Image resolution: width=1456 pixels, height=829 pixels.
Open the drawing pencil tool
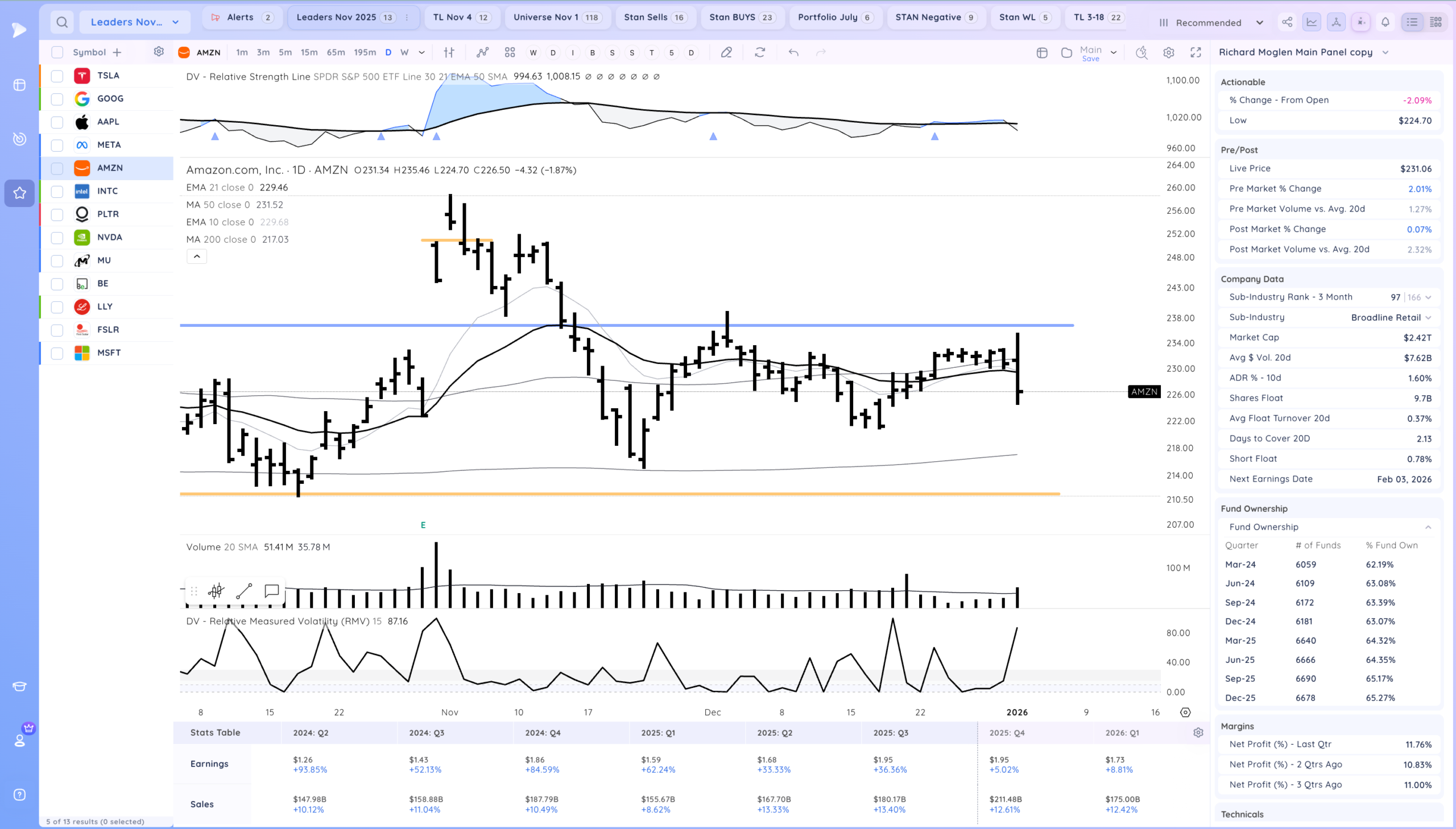[726, 52]
